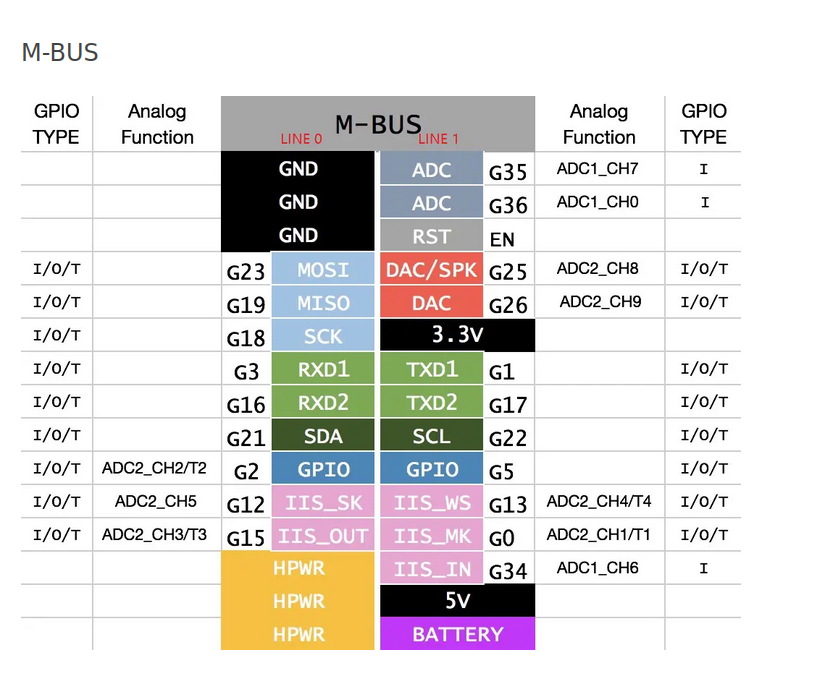Click the green RXD1 cell
The height and width of the screenshot is (679, 831).
coord(323,369)
